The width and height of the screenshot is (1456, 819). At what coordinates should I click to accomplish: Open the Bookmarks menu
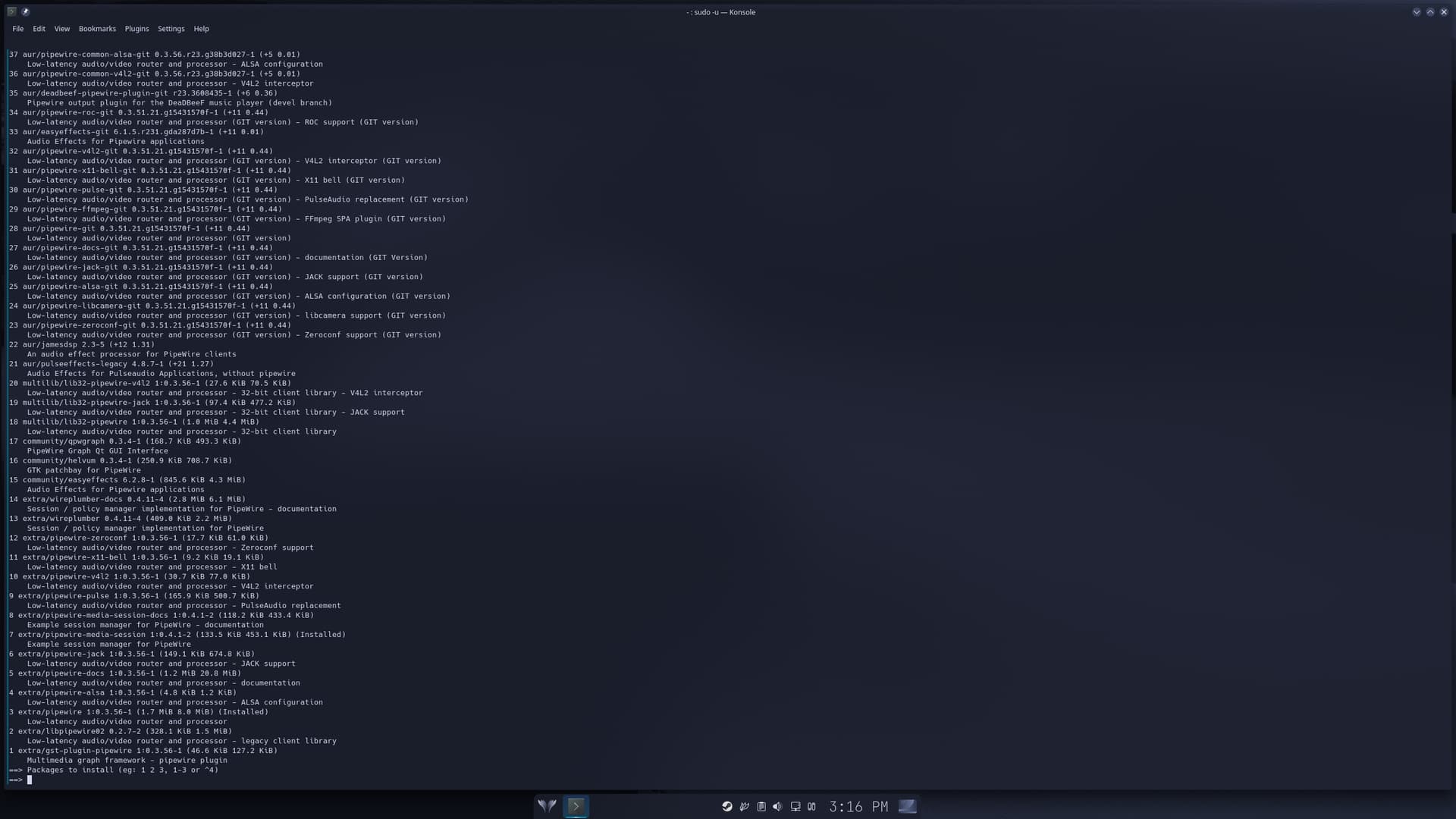(x=97, y=28)
